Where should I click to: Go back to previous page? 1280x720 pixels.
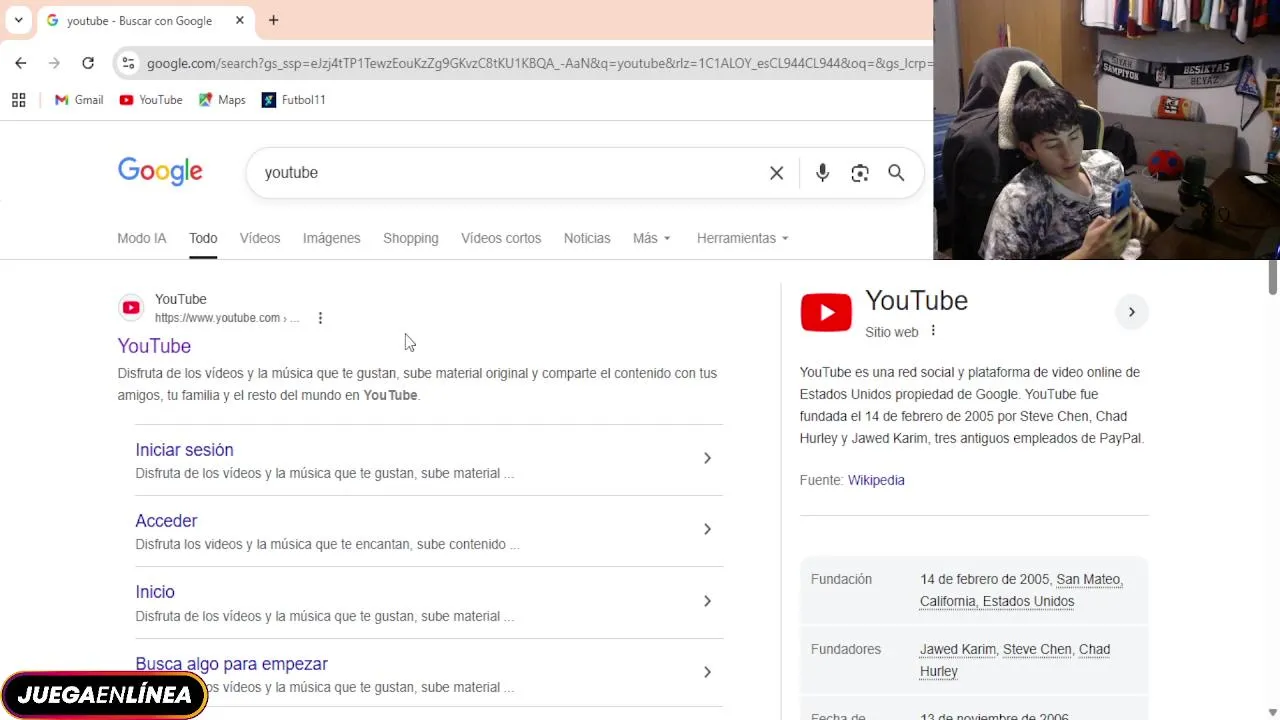tap(21, 63)
